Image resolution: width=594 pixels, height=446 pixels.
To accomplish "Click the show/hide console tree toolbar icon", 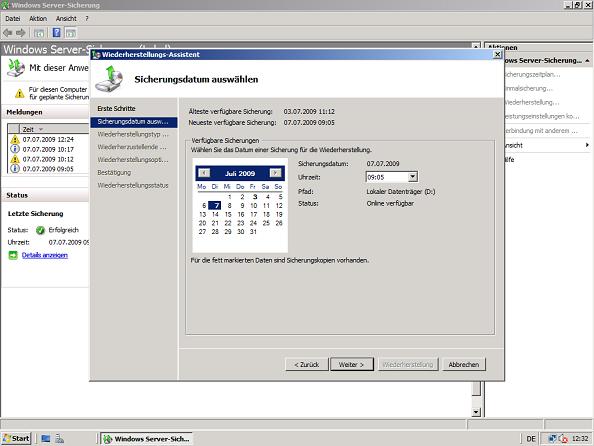I will tap(39, 33).
